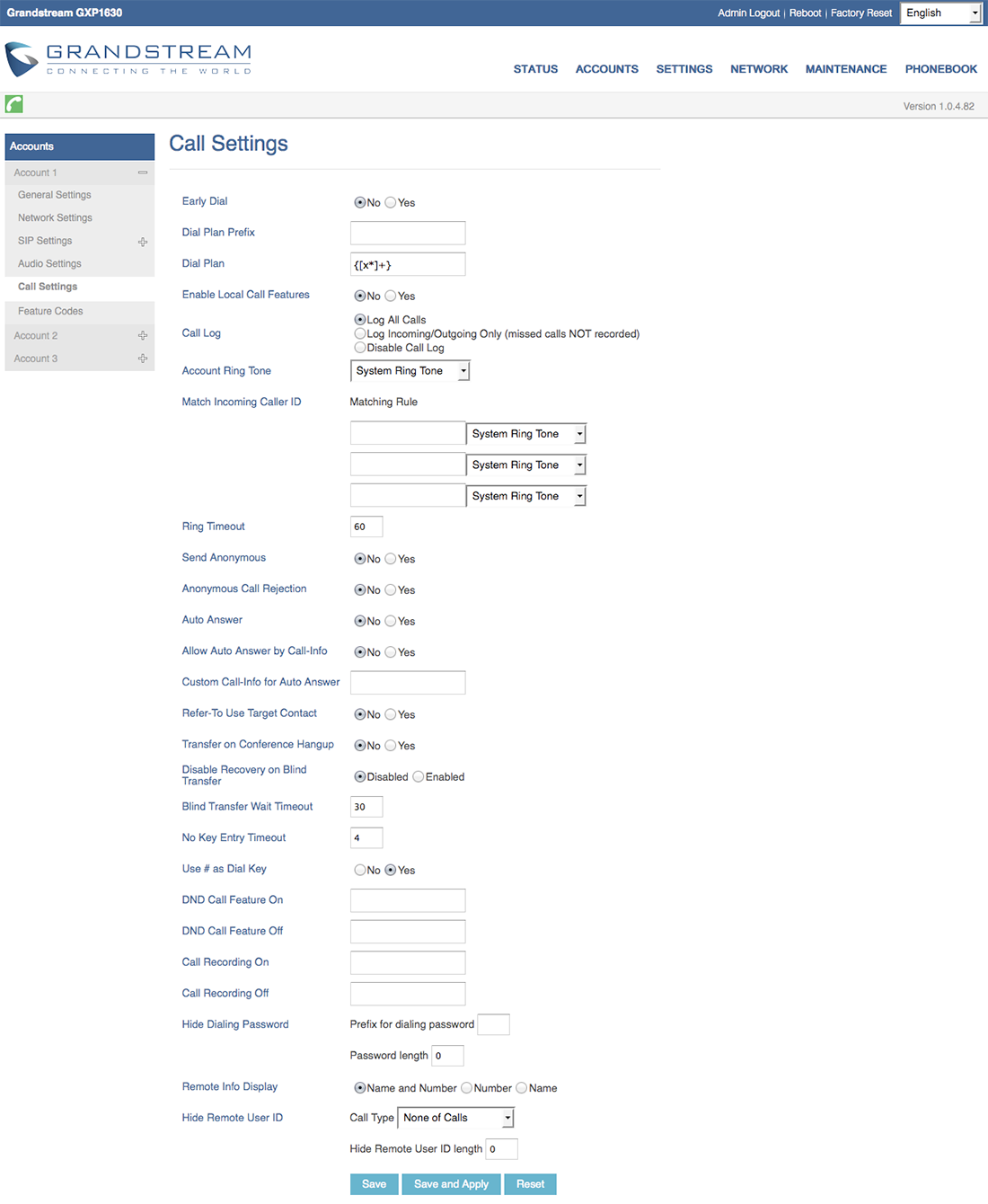The width and height of the screenshot is (988, 1204).
Task: Click DND Call Feature Off field
Action: [408, 932]
